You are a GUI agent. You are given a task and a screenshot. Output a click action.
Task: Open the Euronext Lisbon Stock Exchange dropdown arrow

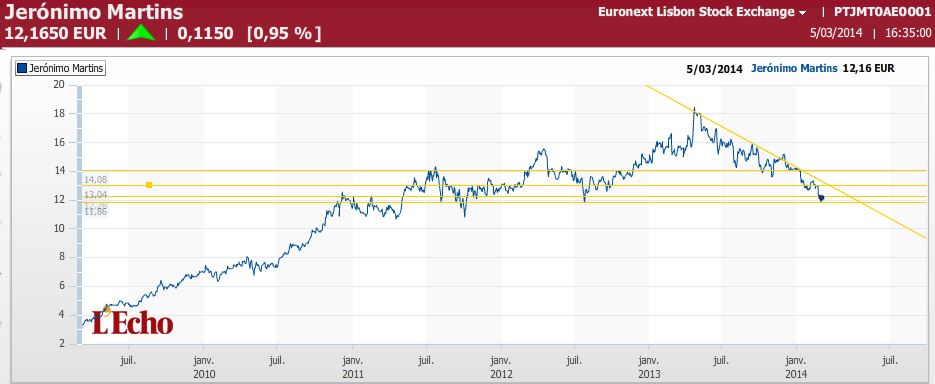tap(802, 13)
